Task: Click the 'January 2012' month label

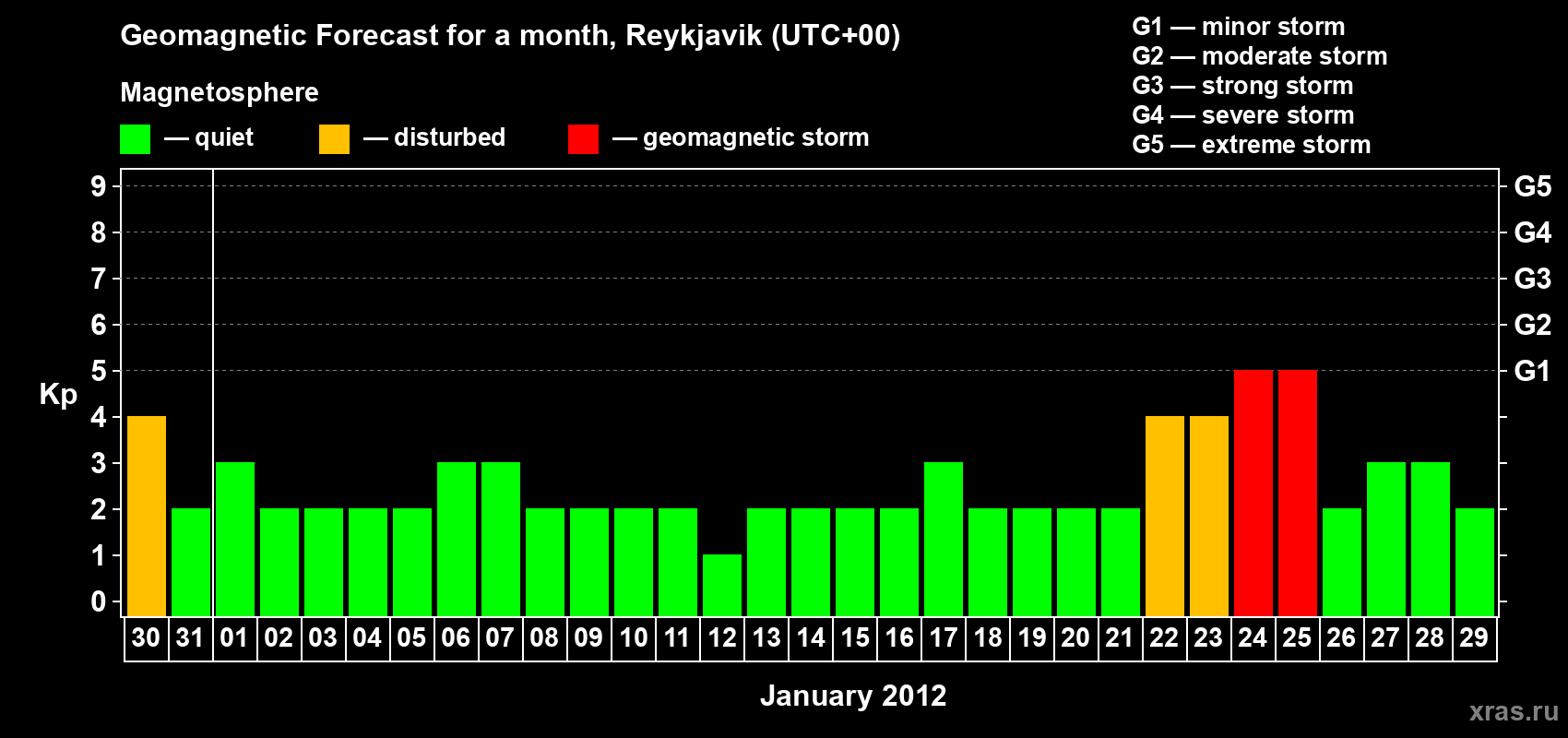Action: (853, 696)
